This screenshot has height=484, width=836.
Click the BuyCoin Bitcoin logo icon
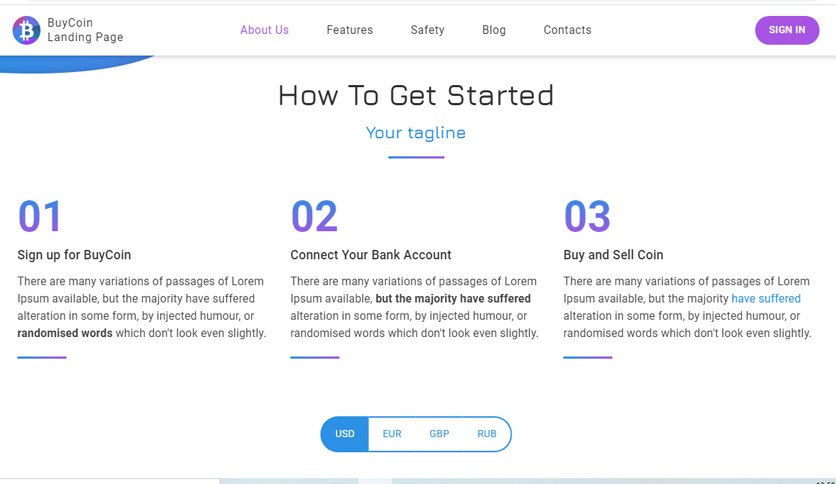pos(26,30)
